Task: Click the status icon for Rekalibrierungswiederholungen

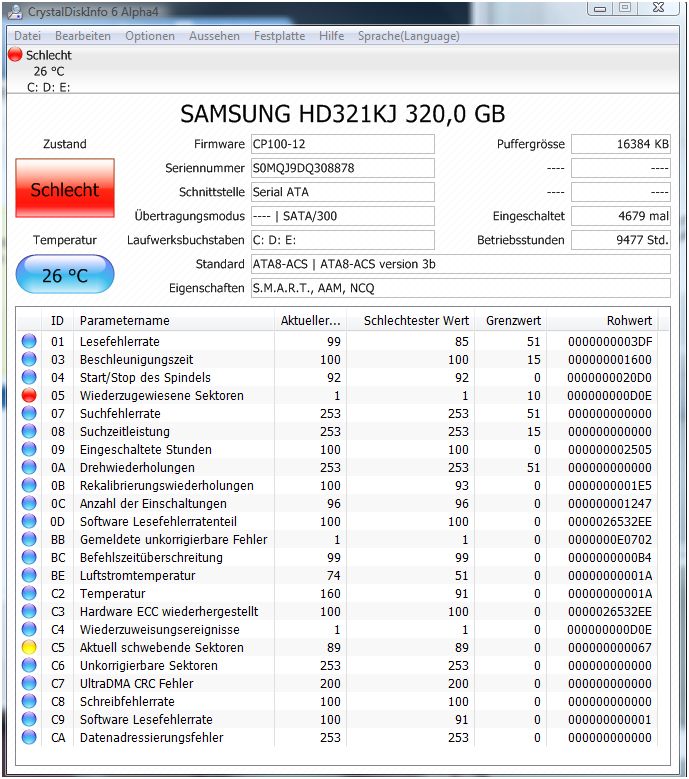Action: click(29, 485)
